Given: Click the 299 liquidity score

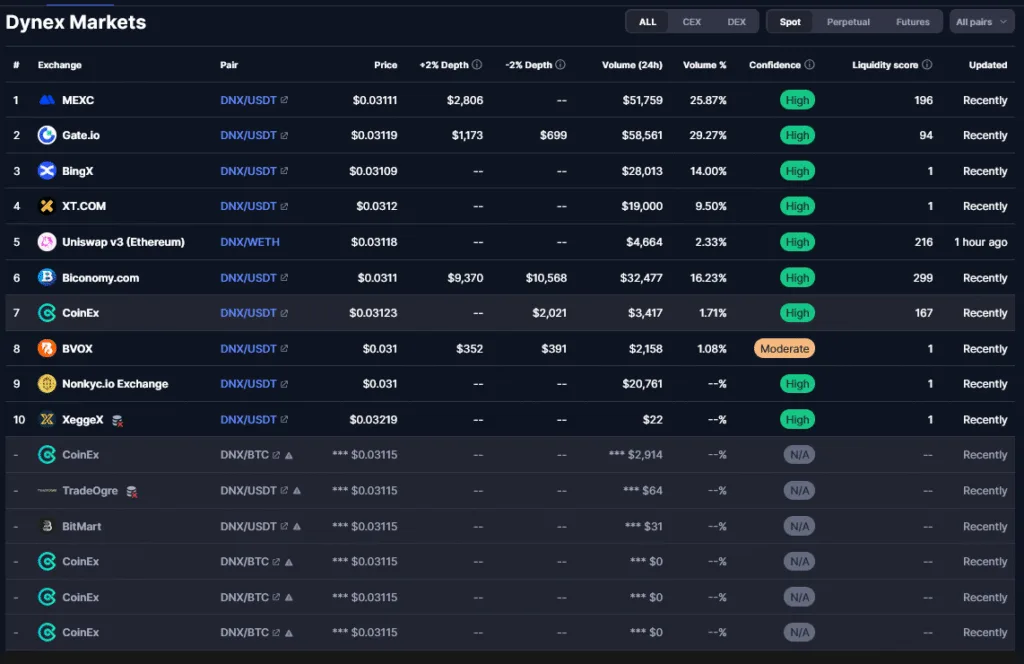Looking at the screenshot, I should (x=923, y=277).
